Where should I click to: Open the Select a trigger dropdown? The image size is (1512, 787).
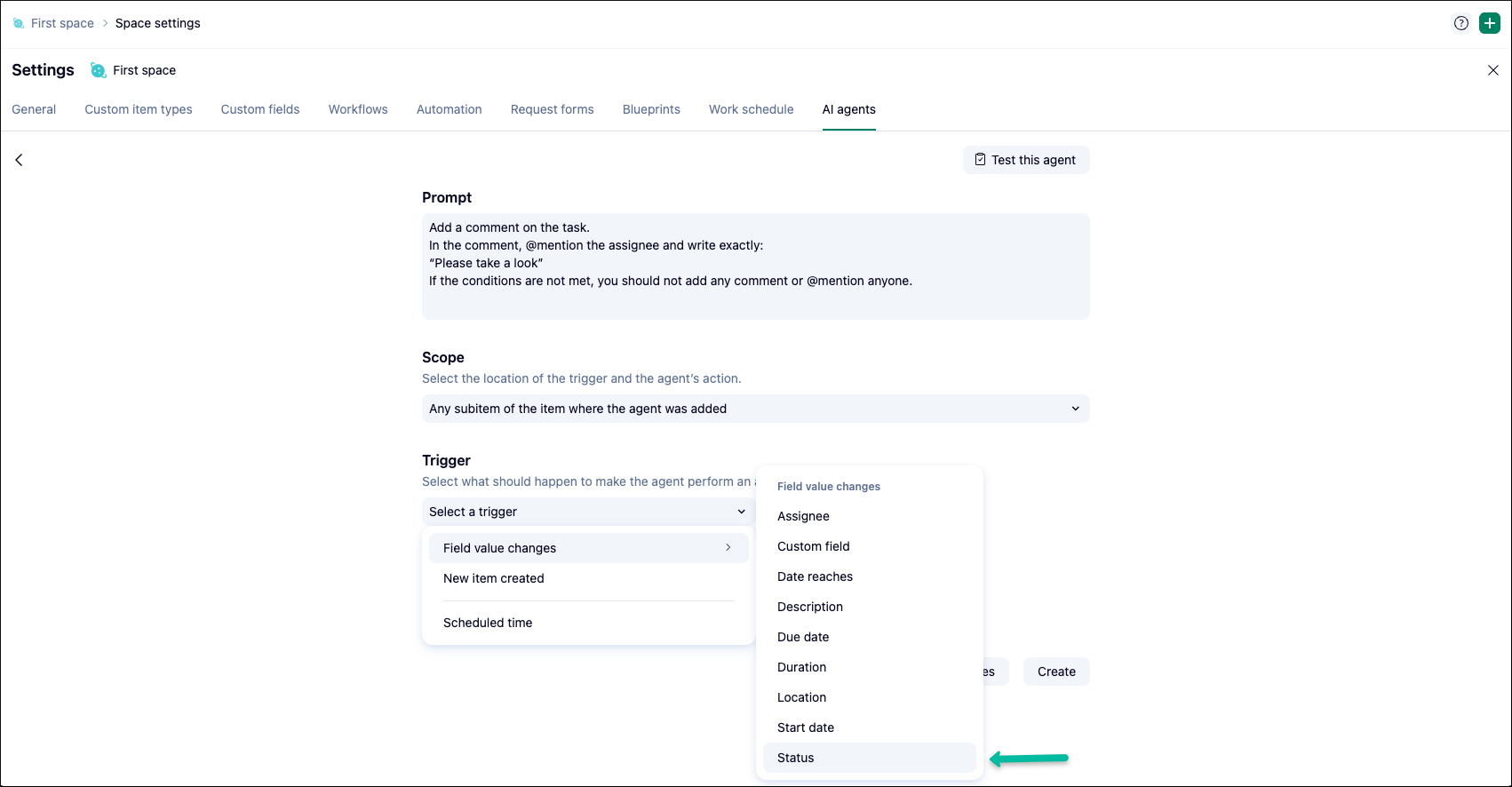[x=587, y=512]
